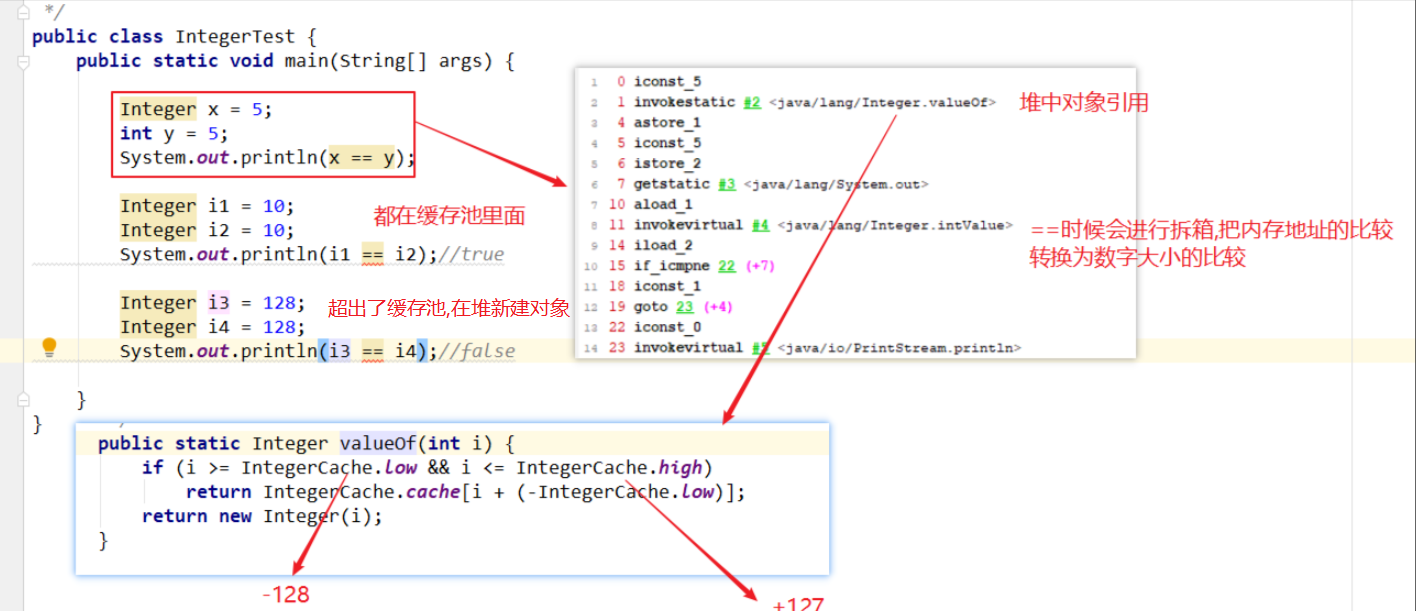The height and width of the screenshot is (611, 1416).
Task: Place cursor on 'Integer i1 = 10;'
Action: [x=207, y=206]
